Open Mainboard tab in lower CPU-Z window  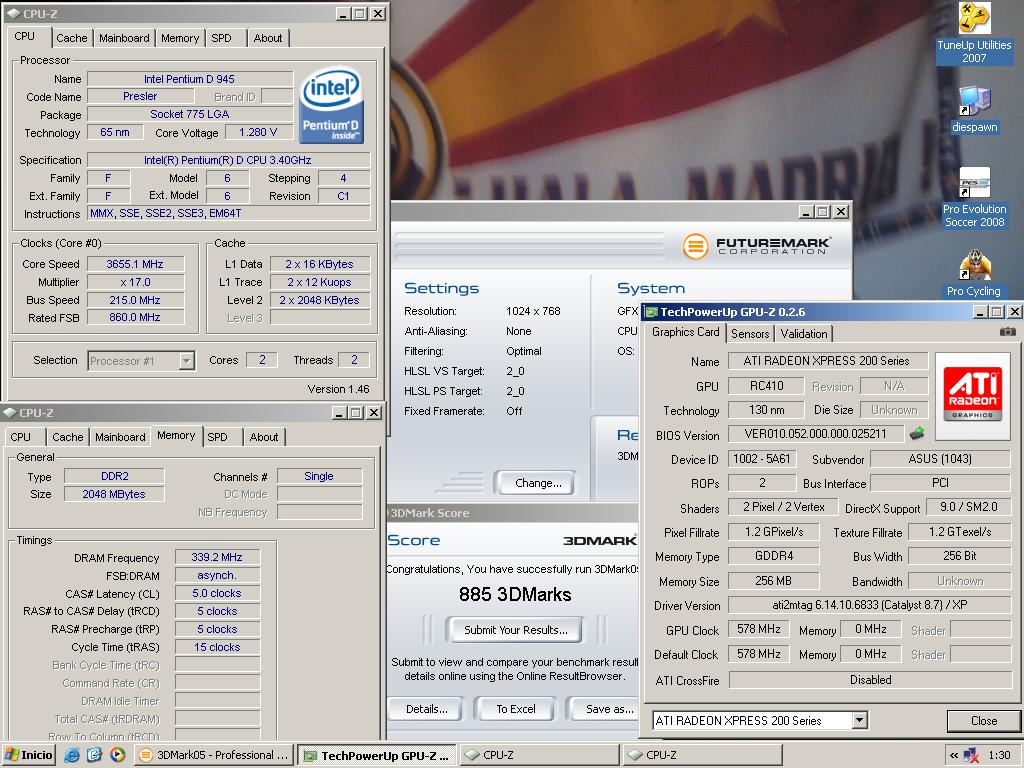(x=120, y=437)
